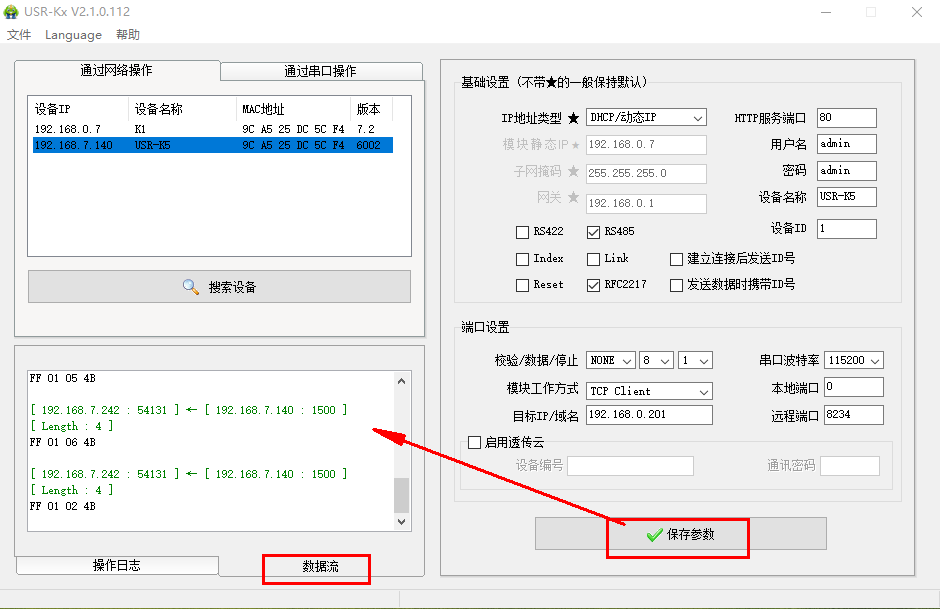
Task: Enable the 启用透传云 checkbox
Action: click(x=475, y=443)
